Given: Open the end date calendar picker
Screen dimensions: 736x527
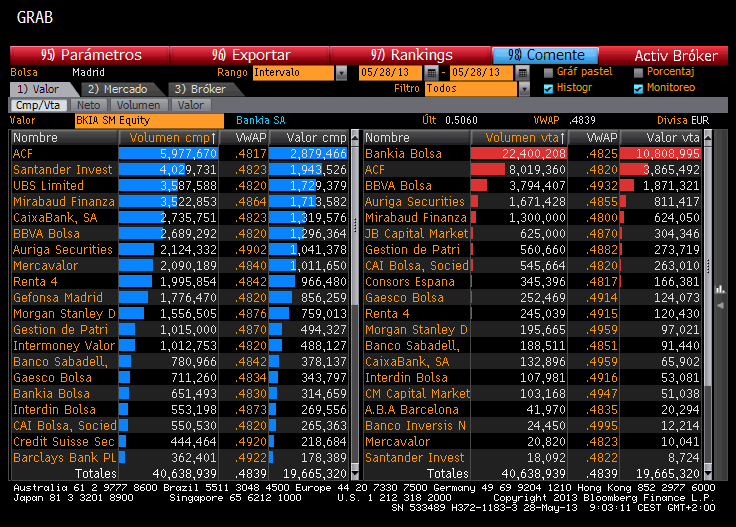Looking at the screenshot, I should 522,73.
